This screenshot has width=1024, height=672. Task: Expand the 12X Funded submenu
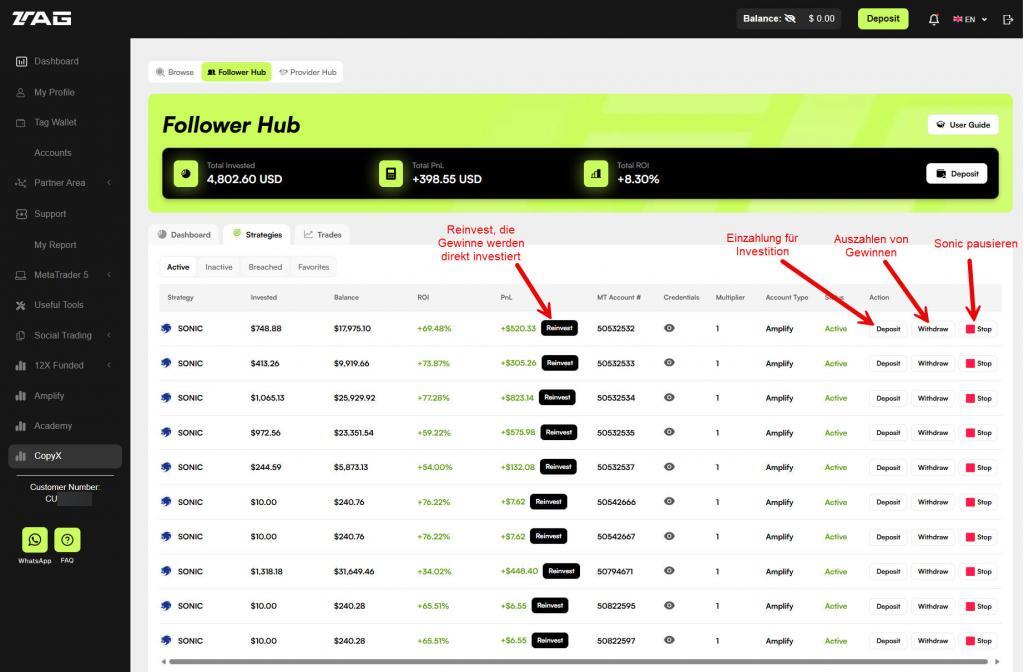(x=108, y=365)
